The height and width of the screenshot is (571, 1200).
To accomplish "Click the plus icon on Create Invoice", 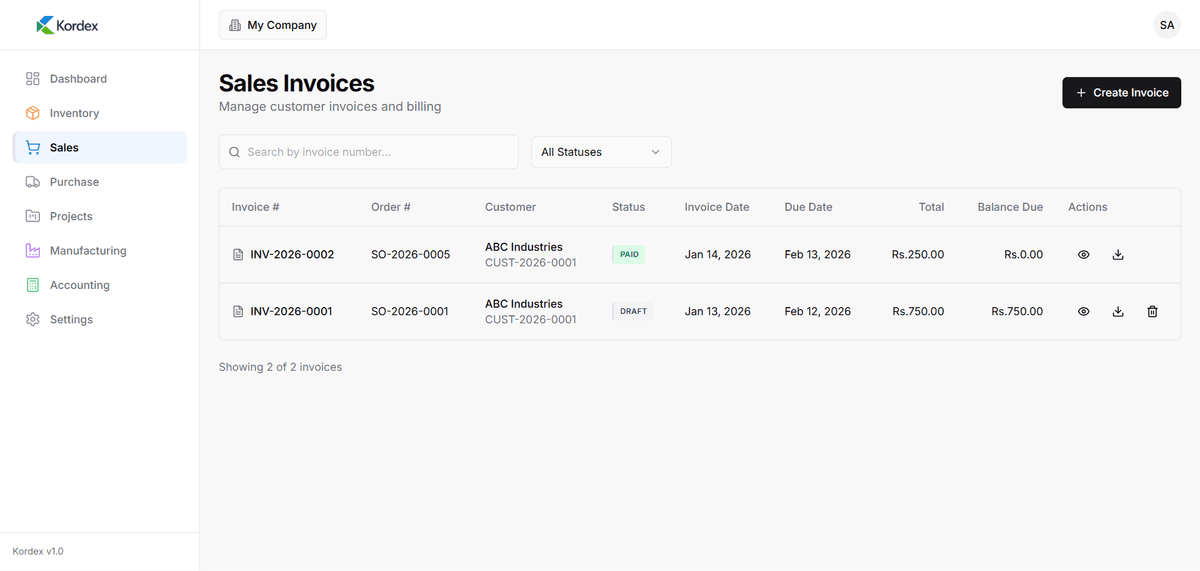I will pos(1081,93).
